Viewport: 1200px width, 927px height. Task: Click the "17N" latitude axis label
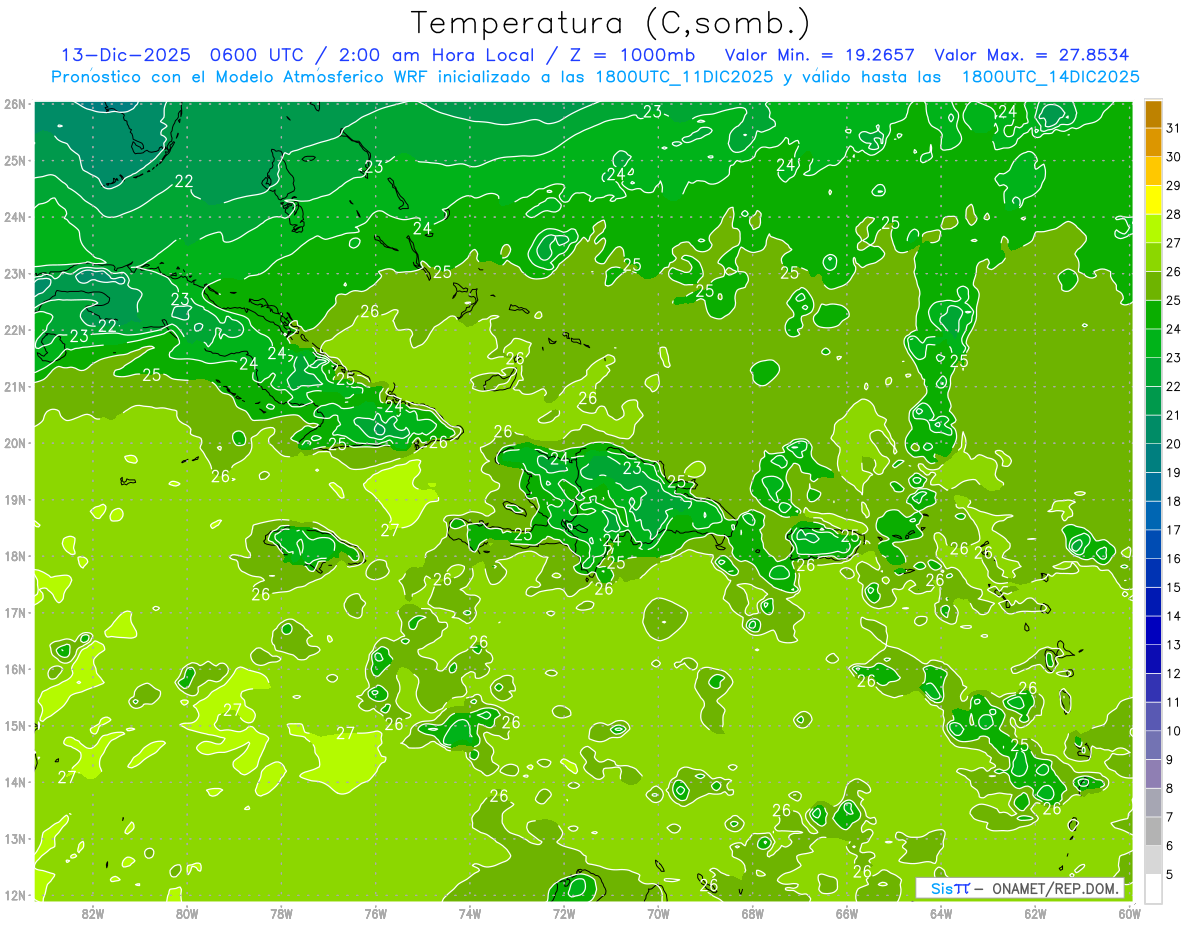coord(15,612)
